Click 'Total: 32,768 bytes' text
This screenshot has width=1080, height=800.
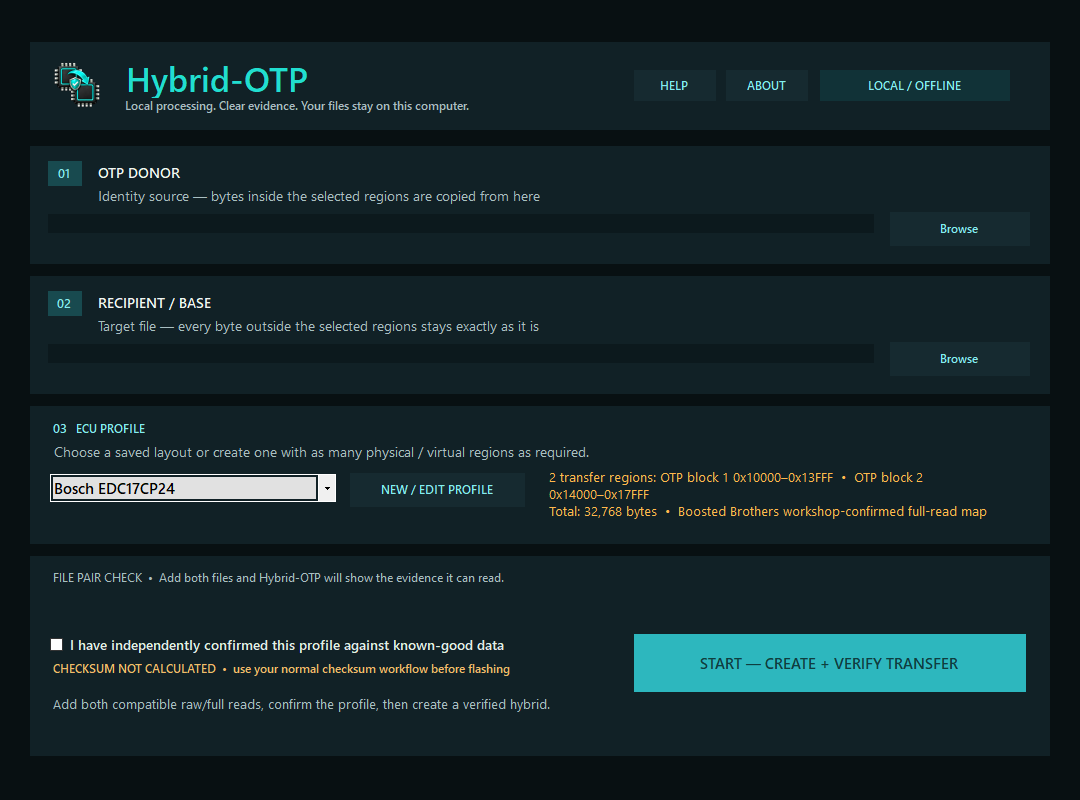[603, 511]
